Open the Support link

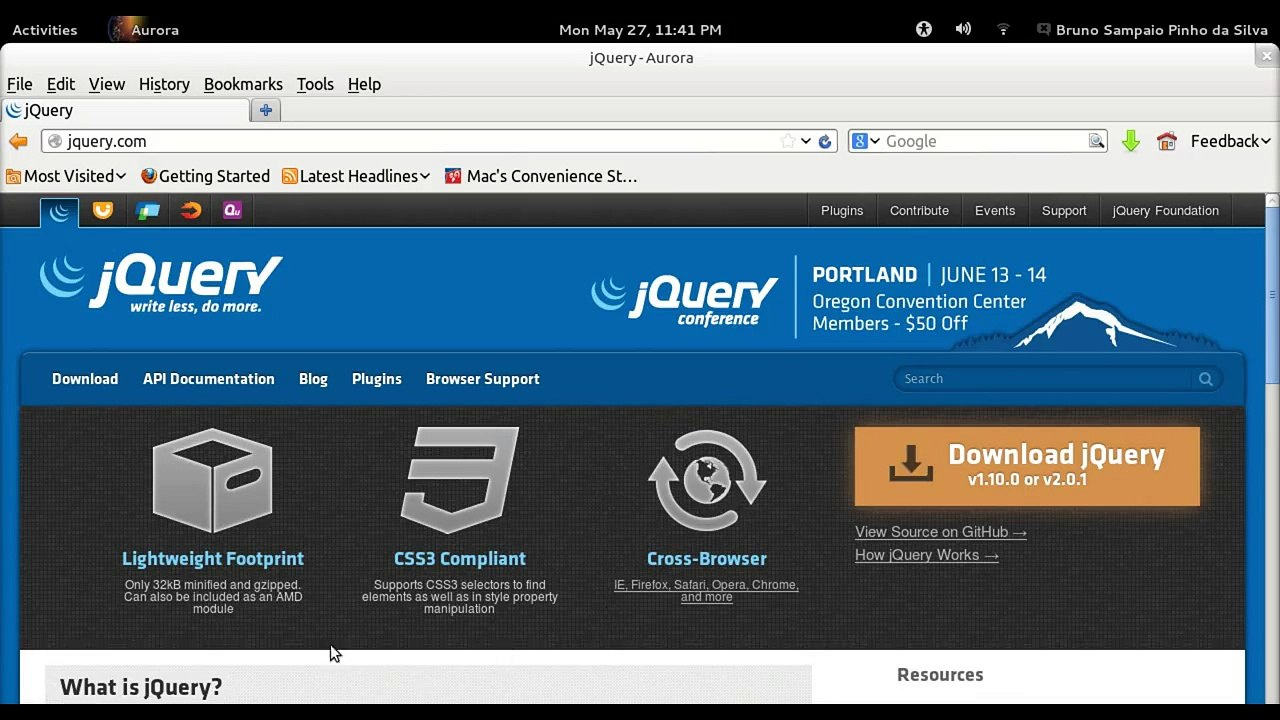click(1064, 211)
